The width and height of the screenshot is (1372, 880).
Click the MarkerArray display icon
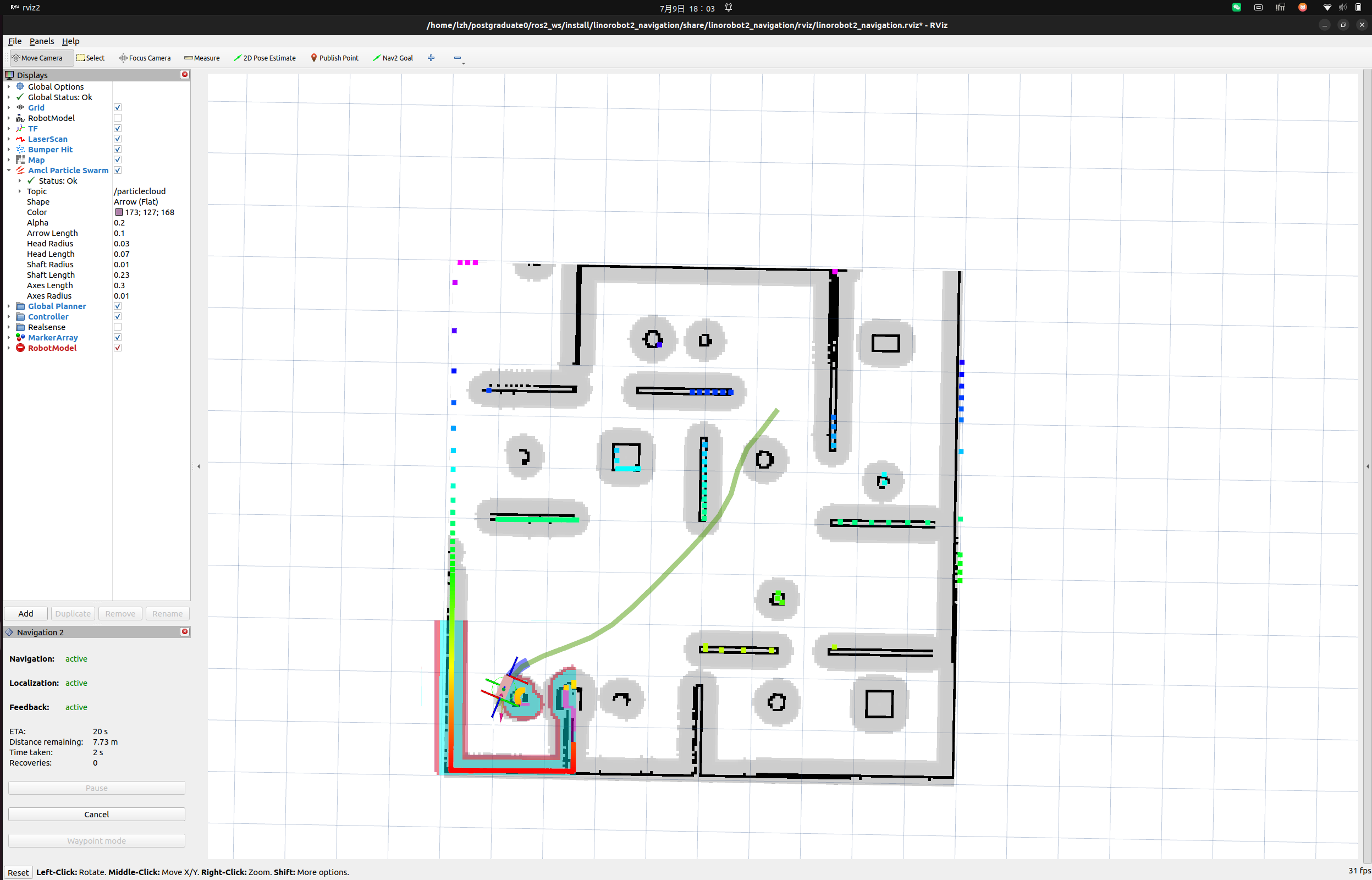click(x=20, y=337)
